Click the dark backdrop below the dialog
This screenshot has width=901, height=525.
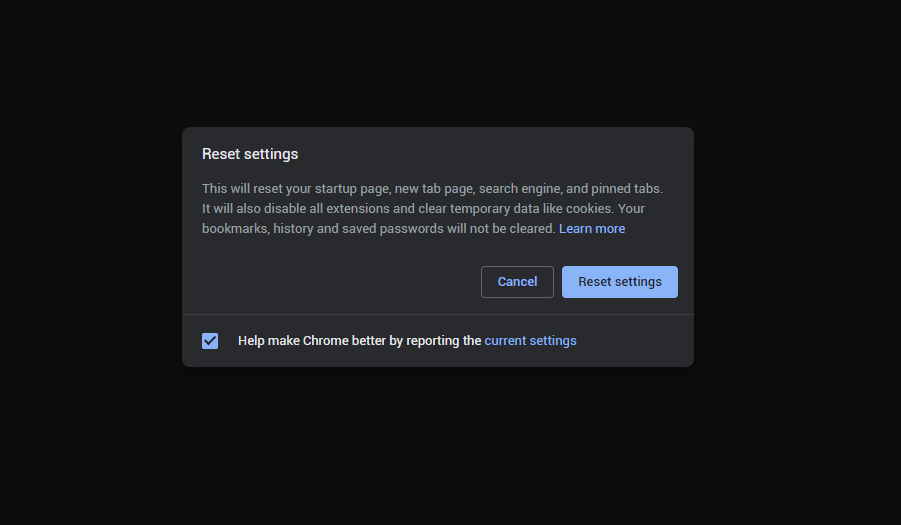click(x=450, y=450)
